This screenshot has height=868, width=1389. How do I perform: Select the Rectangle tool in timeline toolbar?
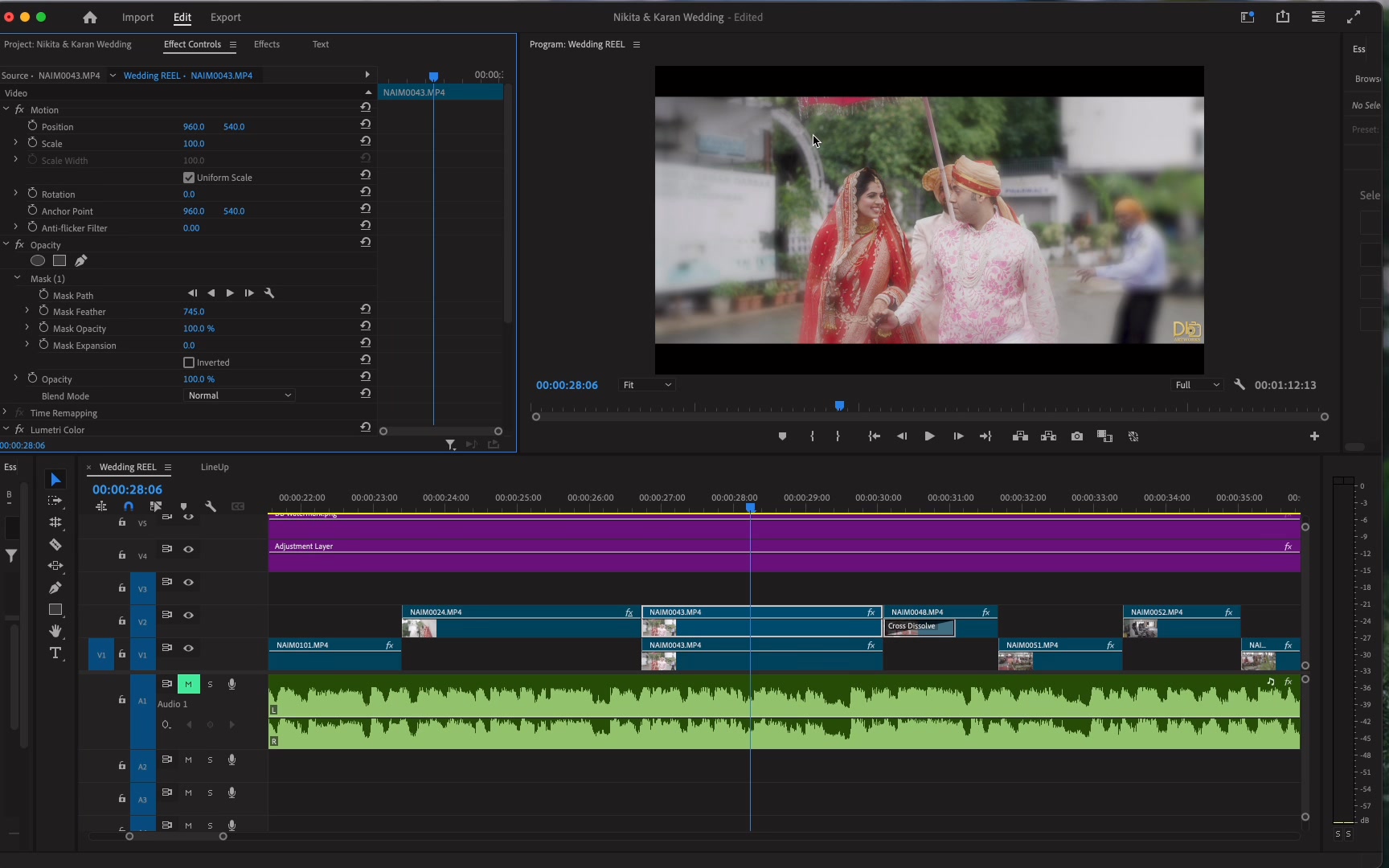pos(55,609)
